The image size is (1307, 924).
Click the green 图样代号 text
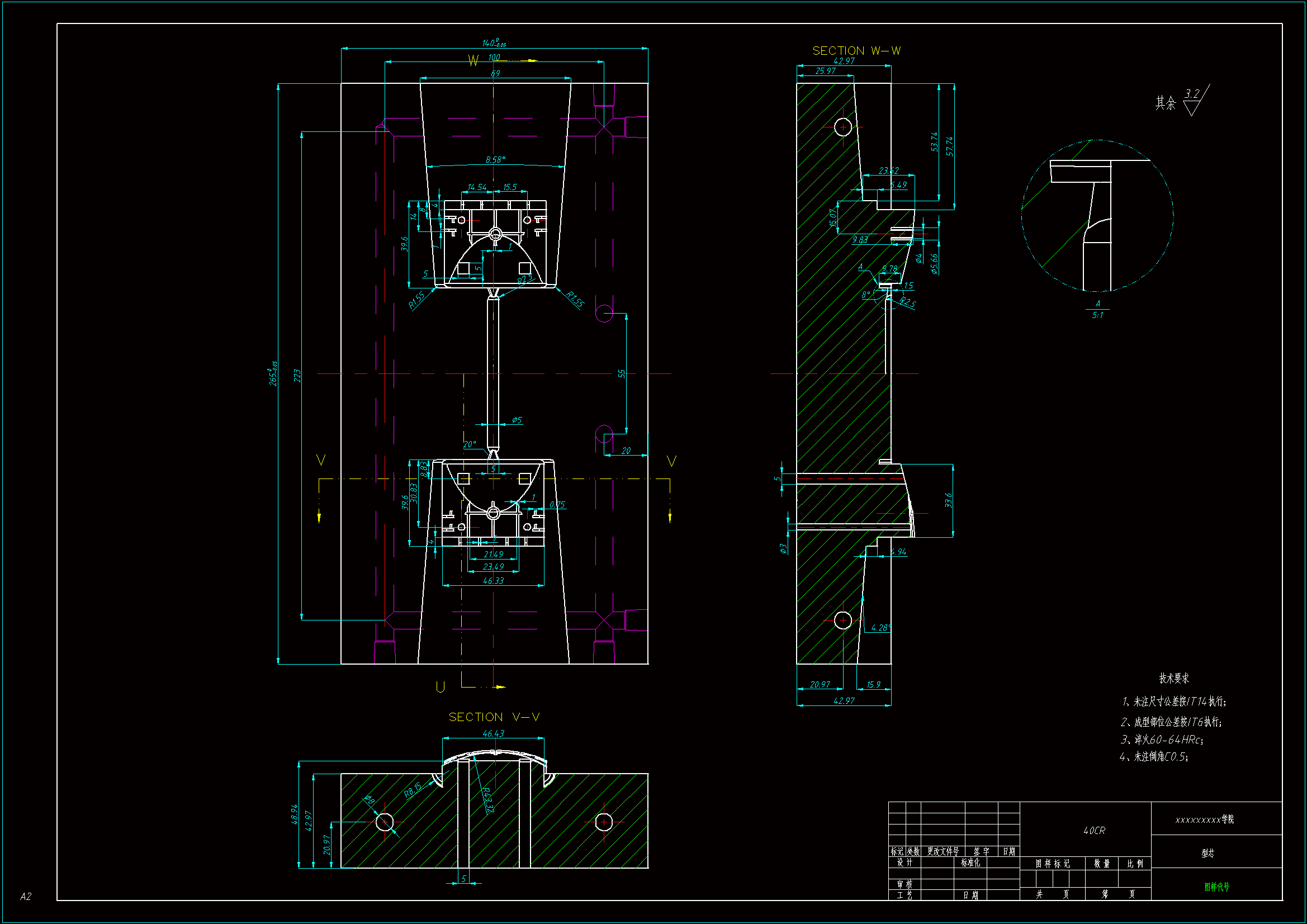click(x=1216, y=887)
